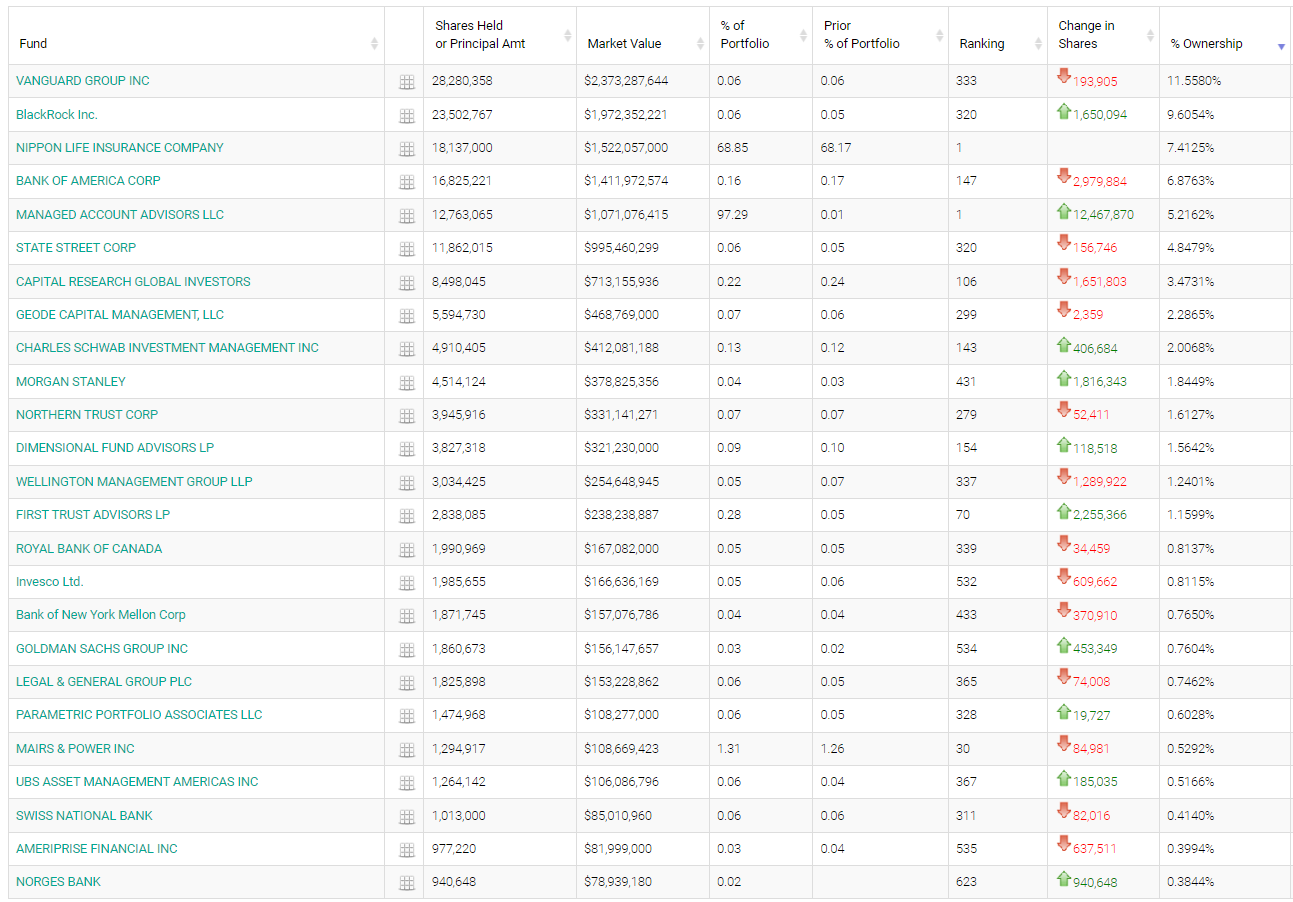Open BlackRock Inc. fund link
1293x902 pixels.
click(x=57, y=114)
